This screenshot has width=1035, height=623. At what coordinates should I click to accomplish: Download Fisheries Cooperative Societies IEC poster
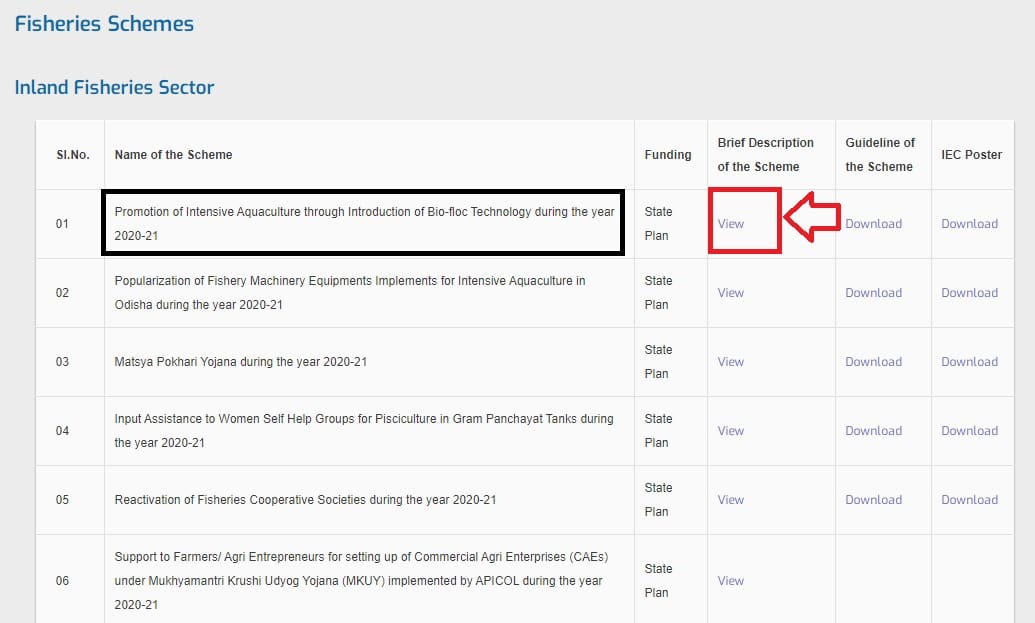pyautogui.click(x=969, y=500)
